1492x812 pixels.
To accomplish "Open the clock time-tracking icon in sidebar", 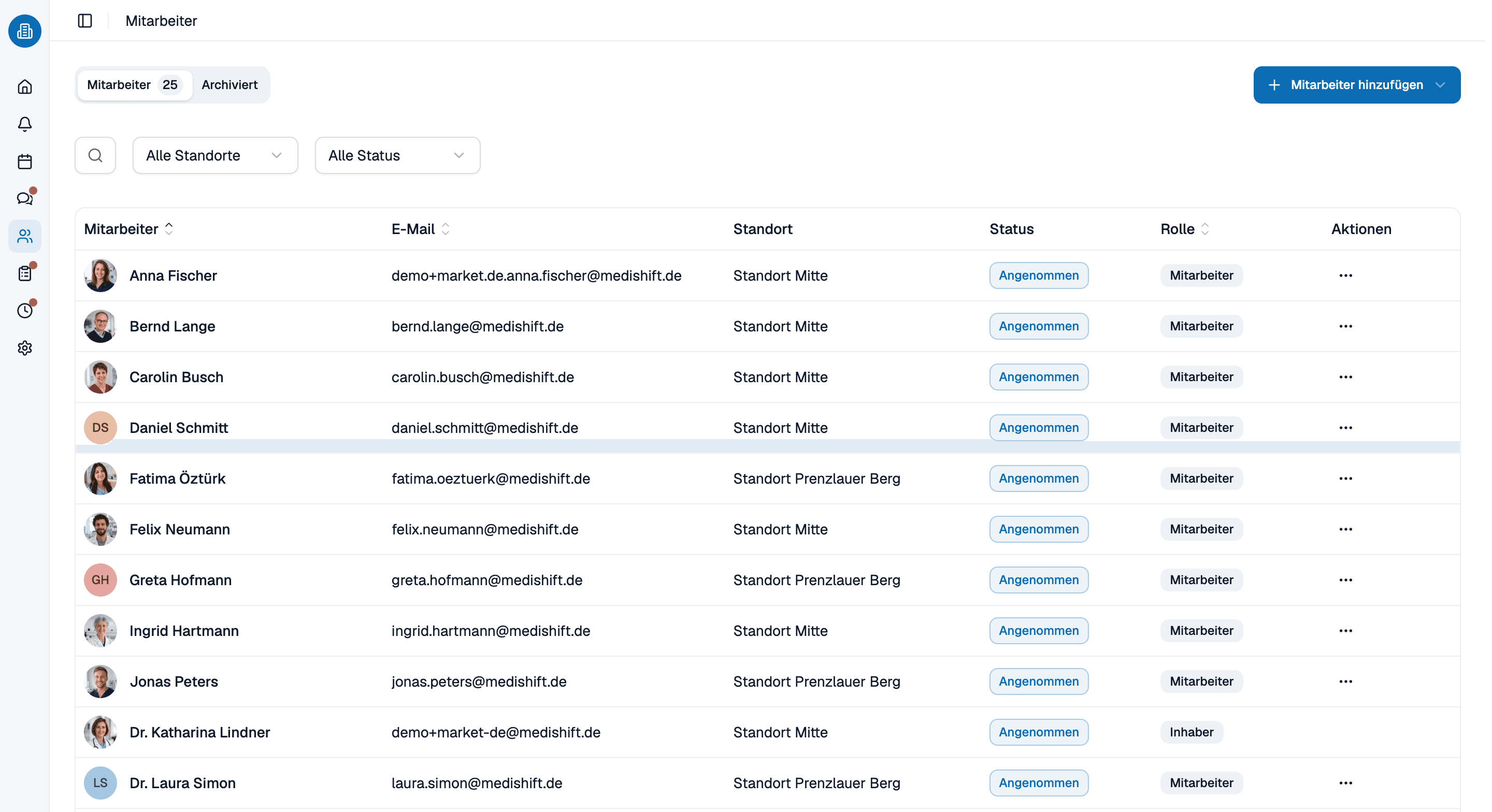I will pos(25,310).
